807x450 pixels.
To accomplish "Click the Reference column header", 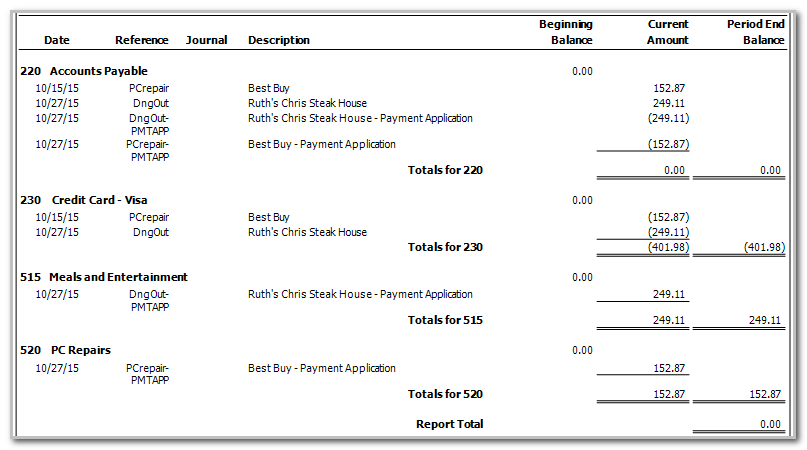I will pos(142,40).
